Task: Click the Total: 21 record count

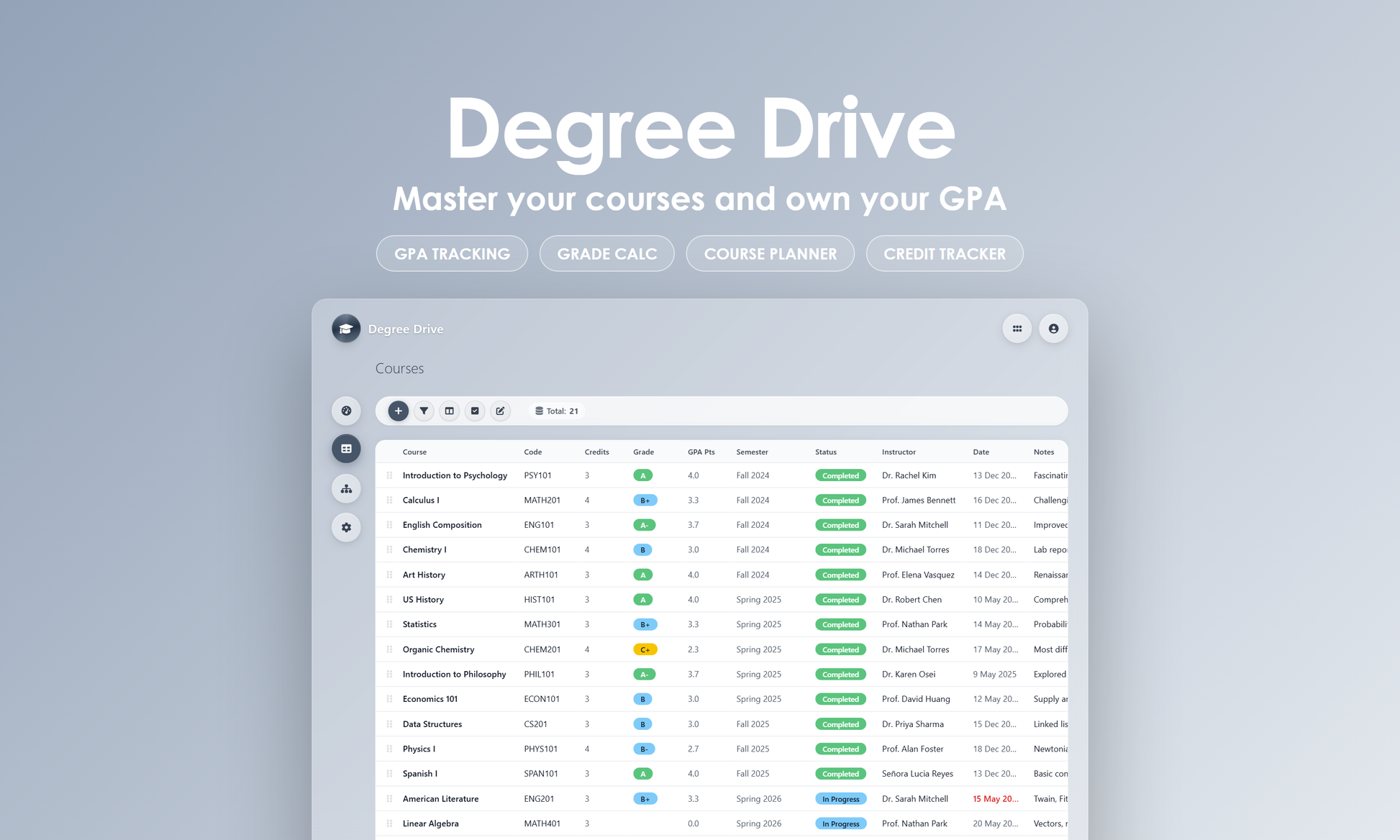Action: tap(557, 411)
